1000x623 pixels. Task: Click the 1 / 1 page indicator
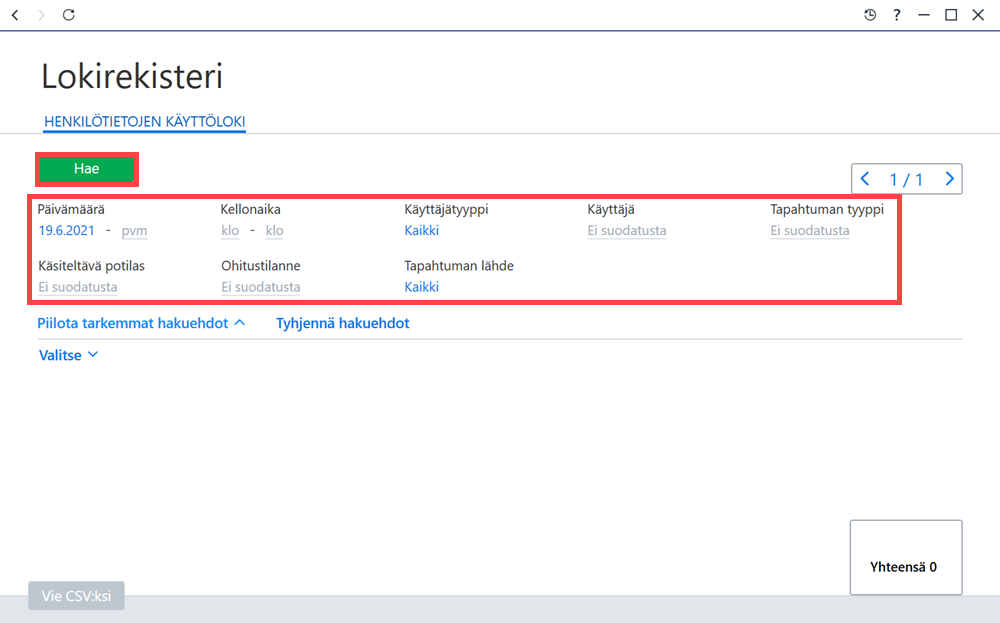pyautogui.click(x=906, y=179)
